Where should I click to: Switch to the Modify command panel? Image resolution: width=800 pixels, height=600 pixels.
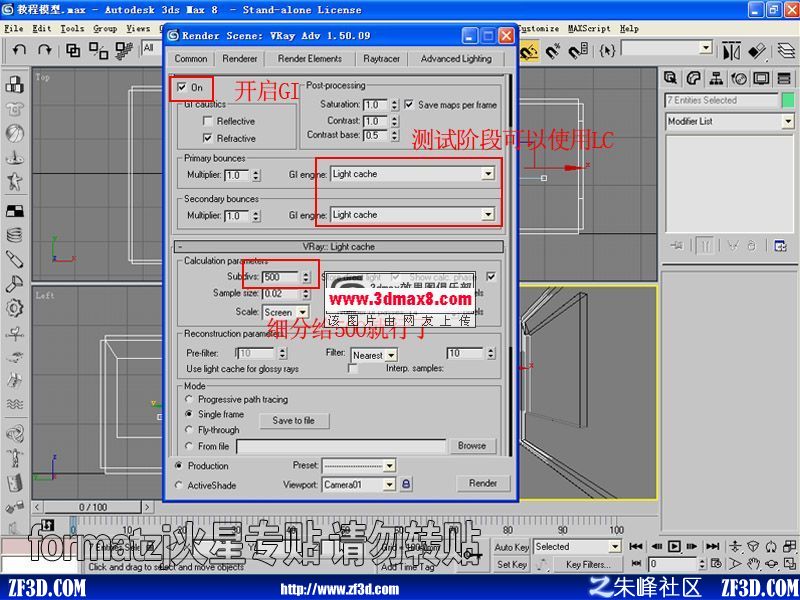pyautogui.click(x=693, y=78)
